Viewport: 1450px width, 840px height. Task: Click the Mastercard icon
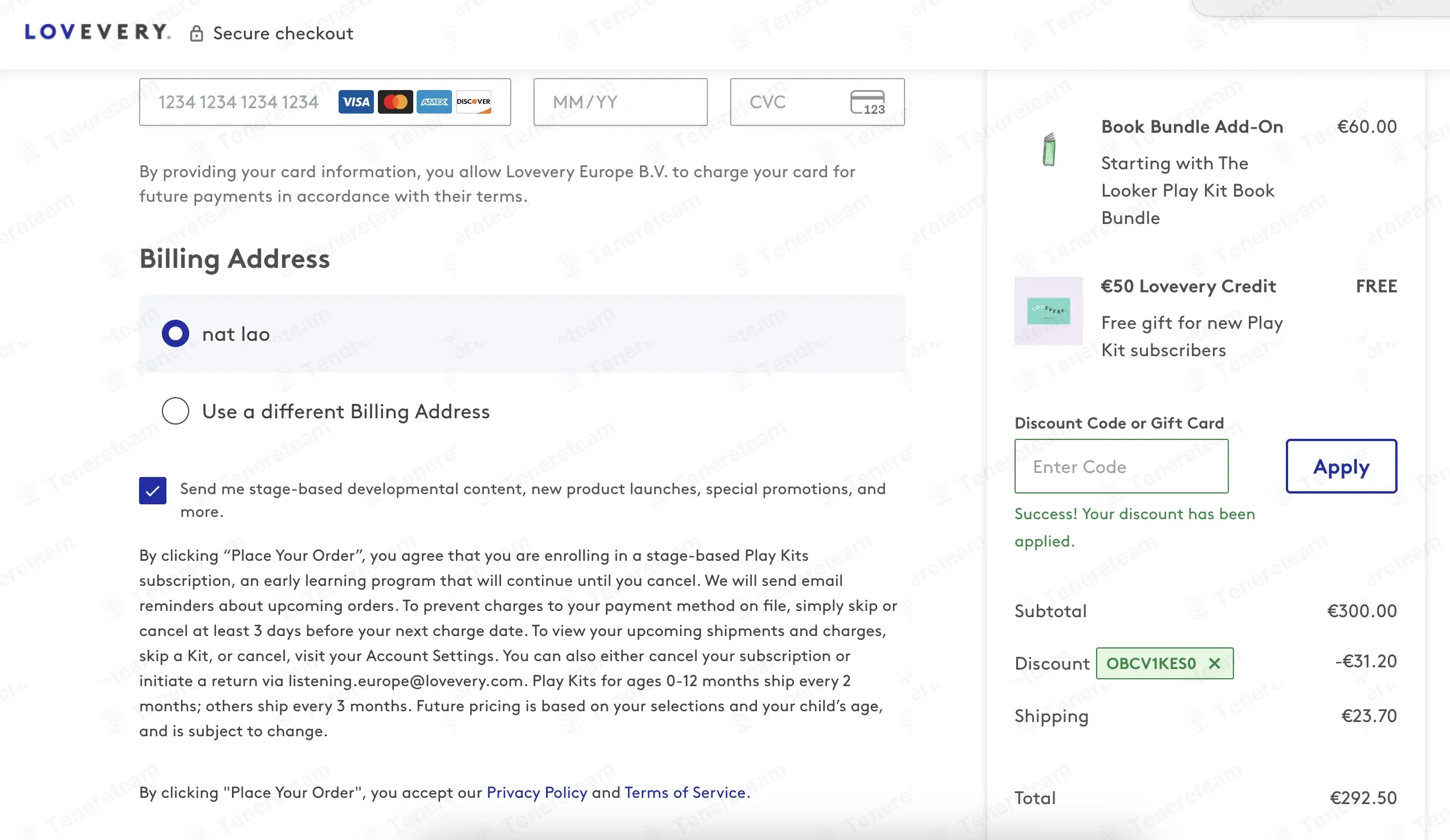coord(396,102)
